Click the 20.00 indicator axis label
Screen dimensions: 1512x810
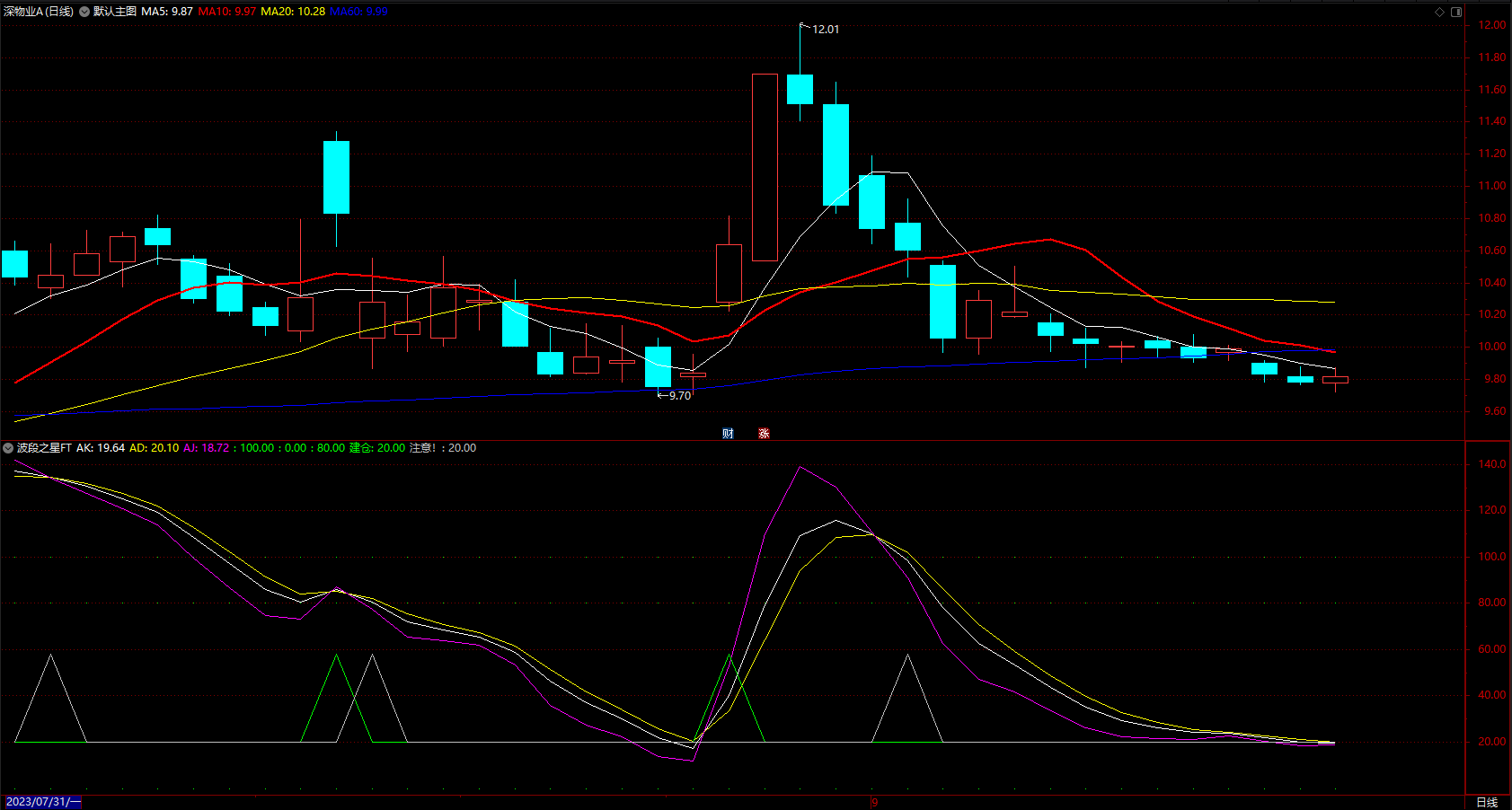tap(1492, 742)
